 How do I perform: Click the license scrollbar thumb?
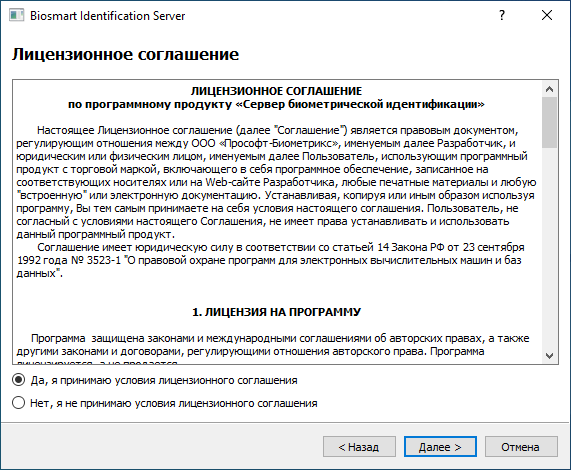point(550,122)
